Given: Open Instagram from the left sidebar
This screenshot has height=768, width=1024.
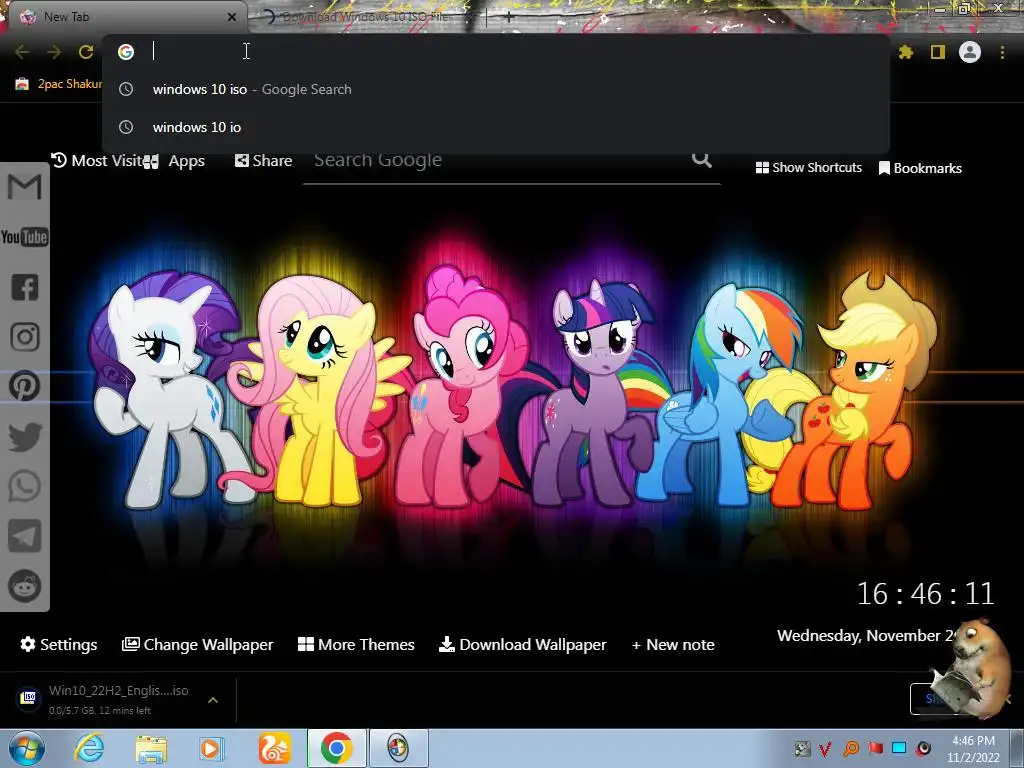Looking at the screenshot, I should (x=25, y=337).
